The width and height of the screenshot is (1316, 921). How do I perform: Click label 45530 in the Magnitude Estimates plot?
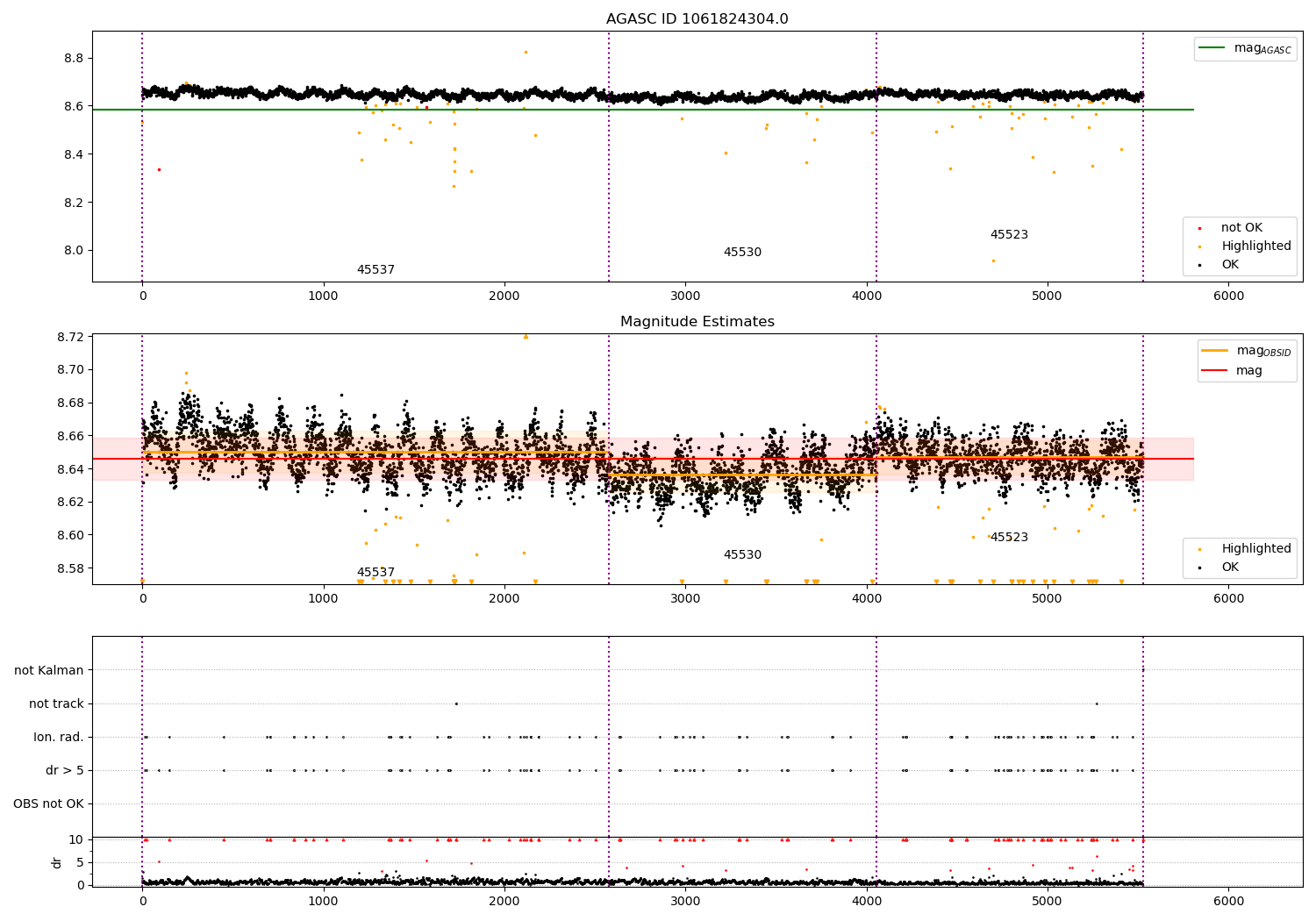click(742, 554)
